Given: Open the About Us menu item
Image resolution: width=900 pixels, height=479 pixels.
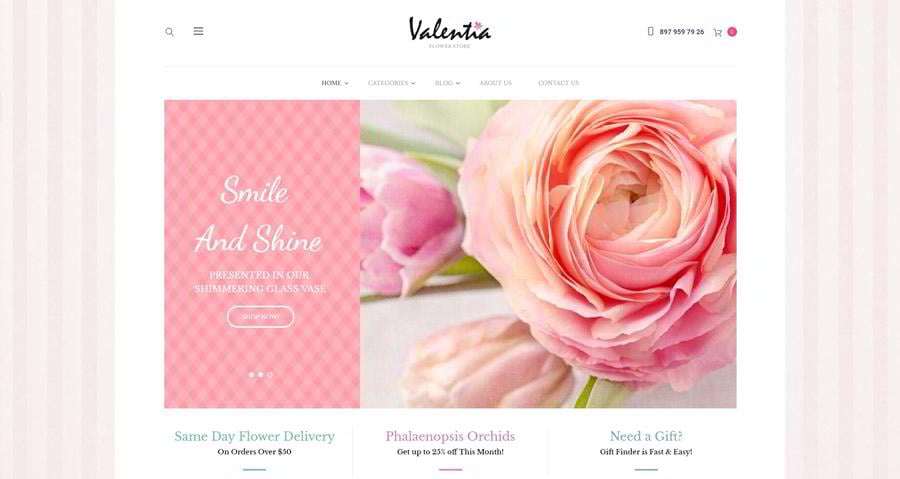Looking at the screenshot, I should tap(495, 83).
